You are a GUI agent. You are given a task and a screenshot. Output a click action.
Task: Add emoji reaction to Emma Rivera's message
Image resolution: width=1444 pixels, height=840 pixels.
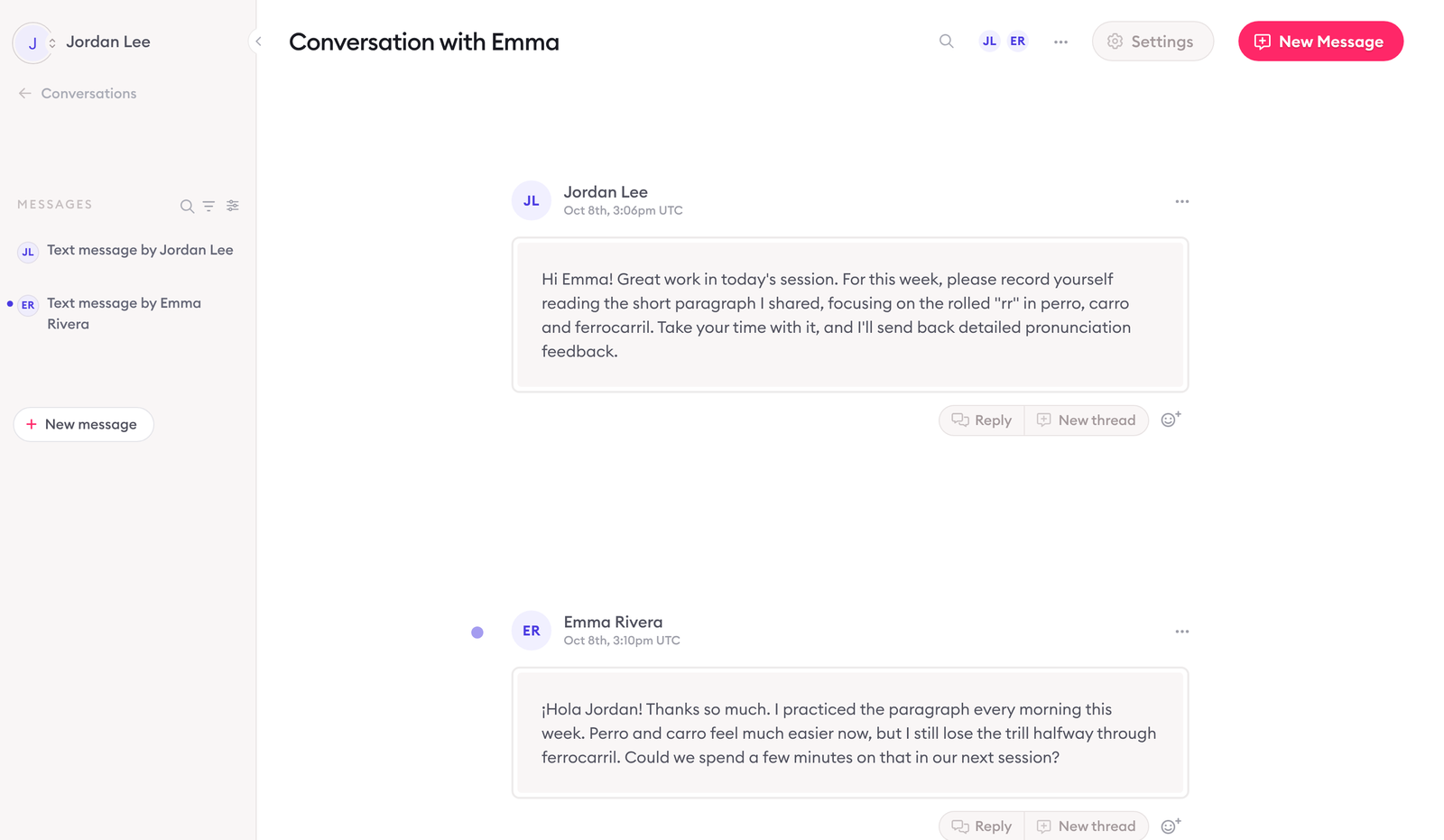(1171, 826)
